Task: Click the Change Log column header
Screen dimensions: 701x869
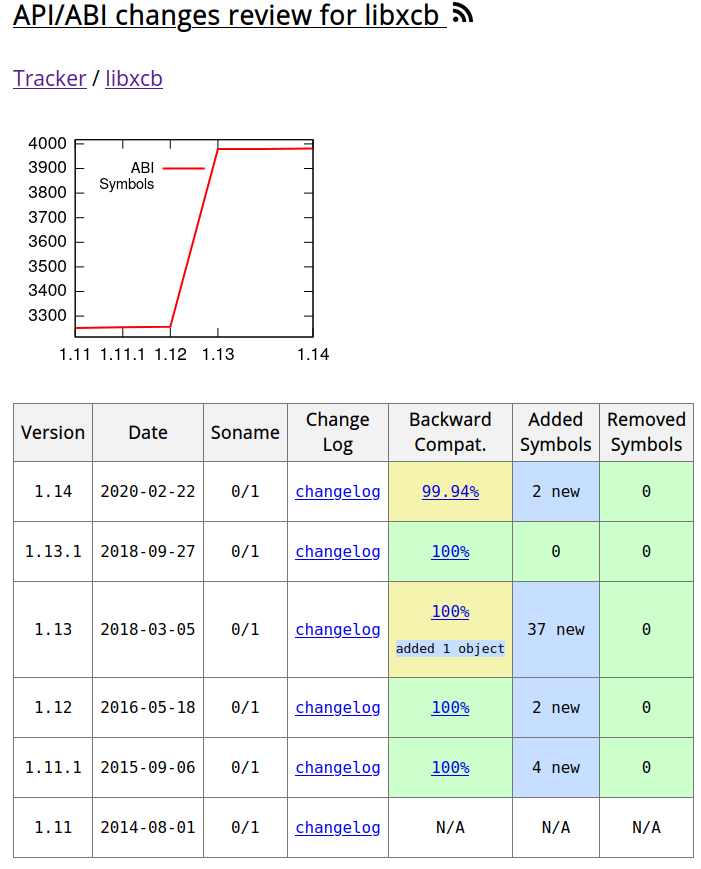Action: [x=337, y=432]
